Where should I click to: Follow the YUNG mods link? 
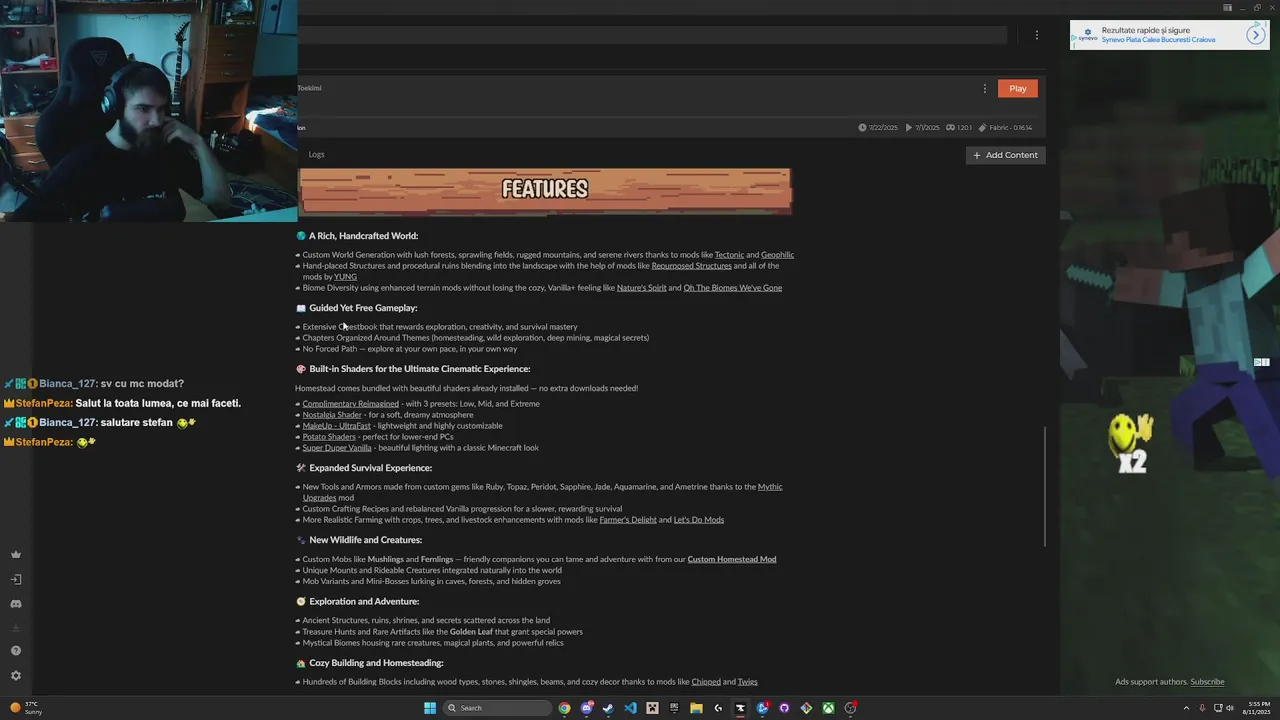pyautogui.click(x=345, y=277)
